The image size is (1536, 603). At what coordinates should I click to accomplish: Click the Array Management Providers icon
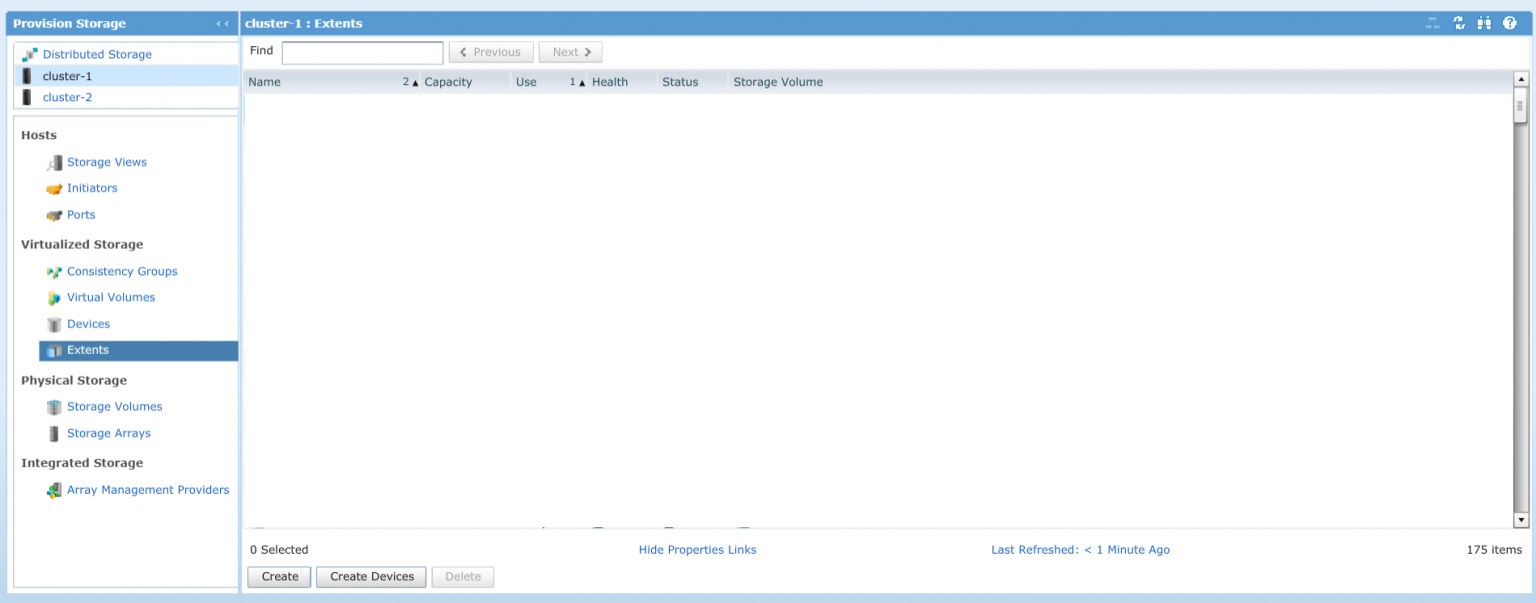click(54, 491)
